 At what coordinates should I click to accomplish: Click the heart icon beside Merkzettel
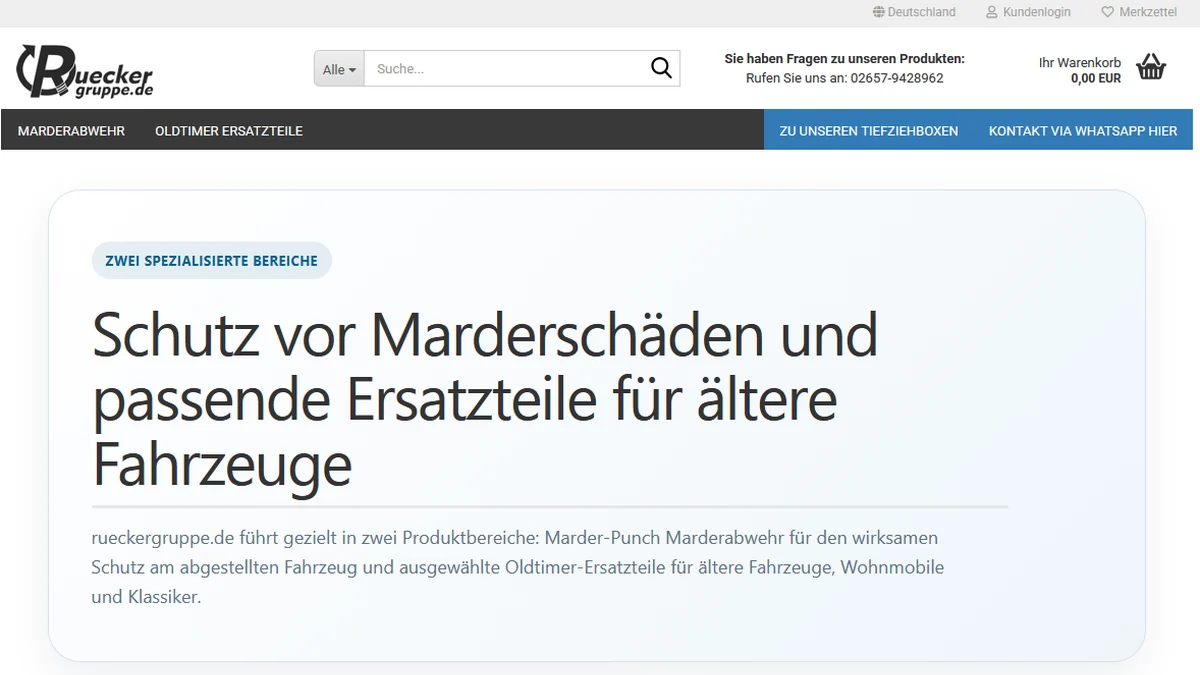click(1107, 12)
